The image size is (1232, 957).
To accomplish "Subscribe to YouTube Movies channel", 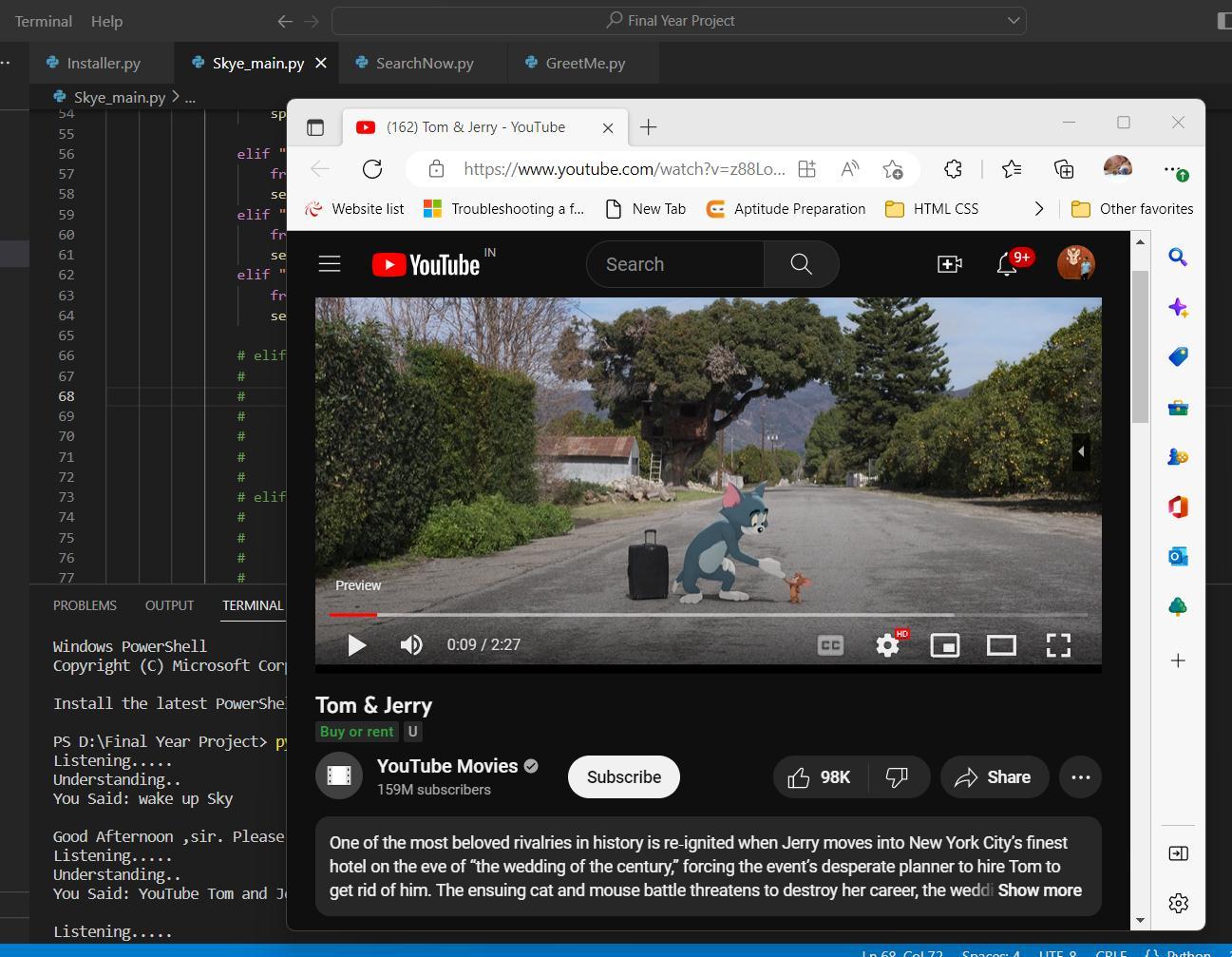I will (623, 777).
